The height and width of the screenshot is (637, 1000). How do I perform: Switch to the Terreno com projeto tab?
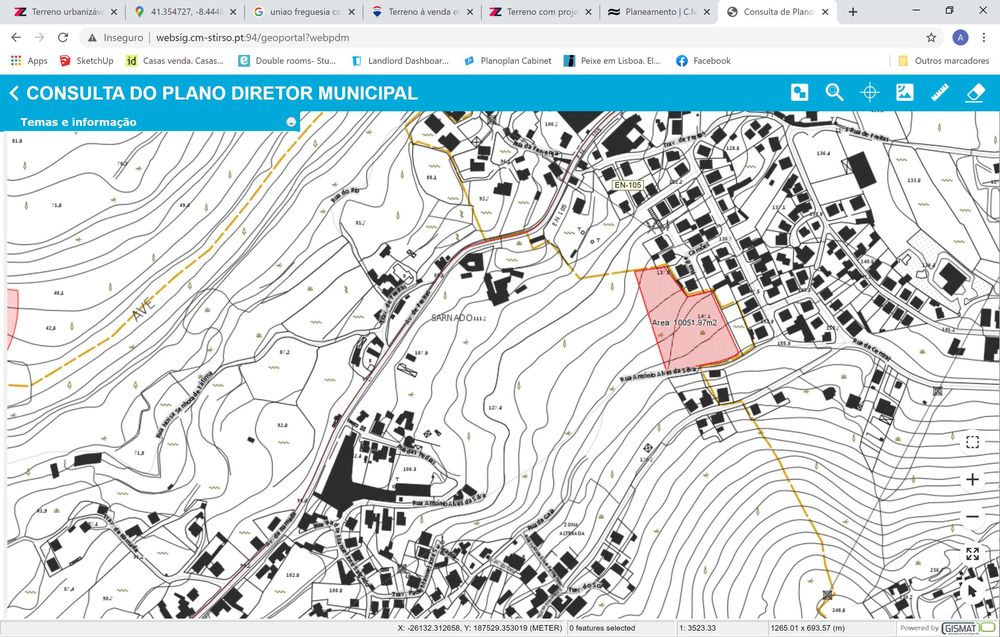[x=541, y=11]
